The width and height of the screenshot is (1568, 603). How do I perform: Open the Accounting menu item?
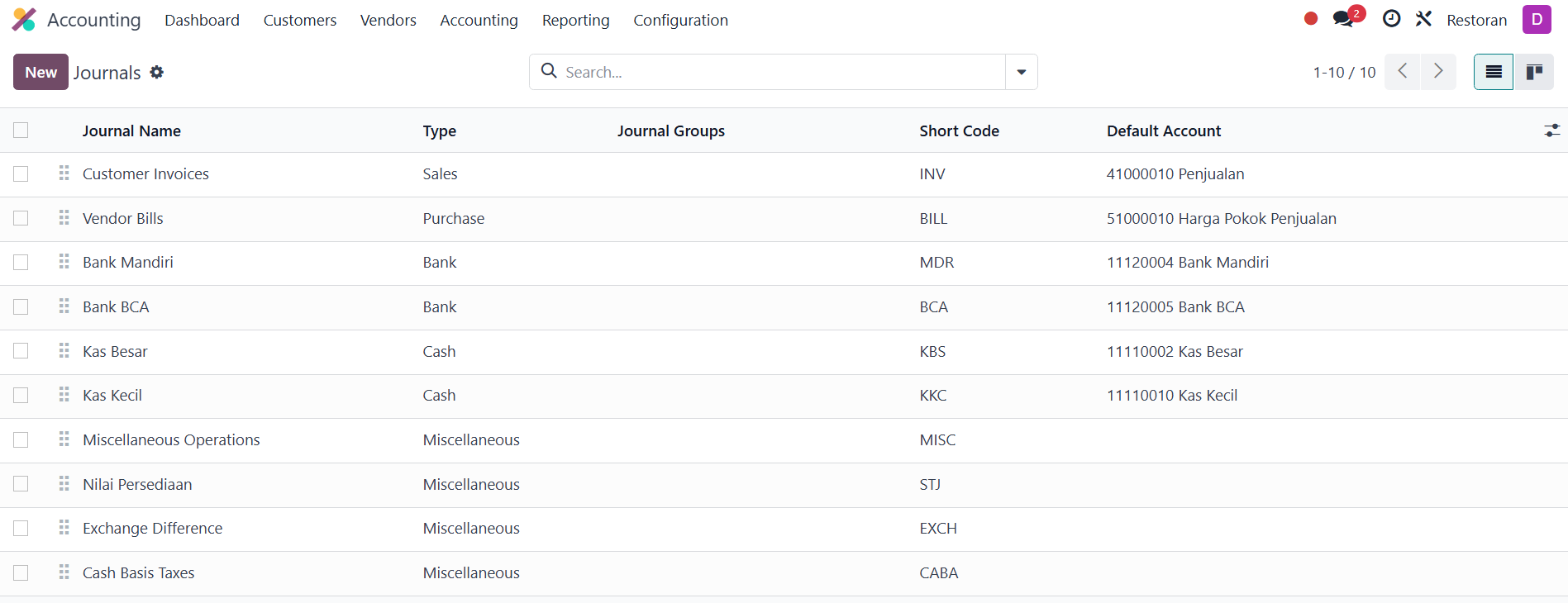(479, 20)
